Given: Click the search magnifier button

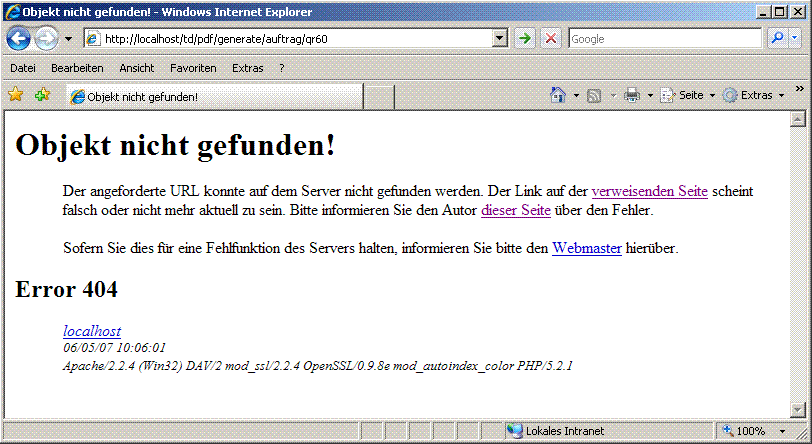Looking at the screenshot, I should click(x=777, y=39).
